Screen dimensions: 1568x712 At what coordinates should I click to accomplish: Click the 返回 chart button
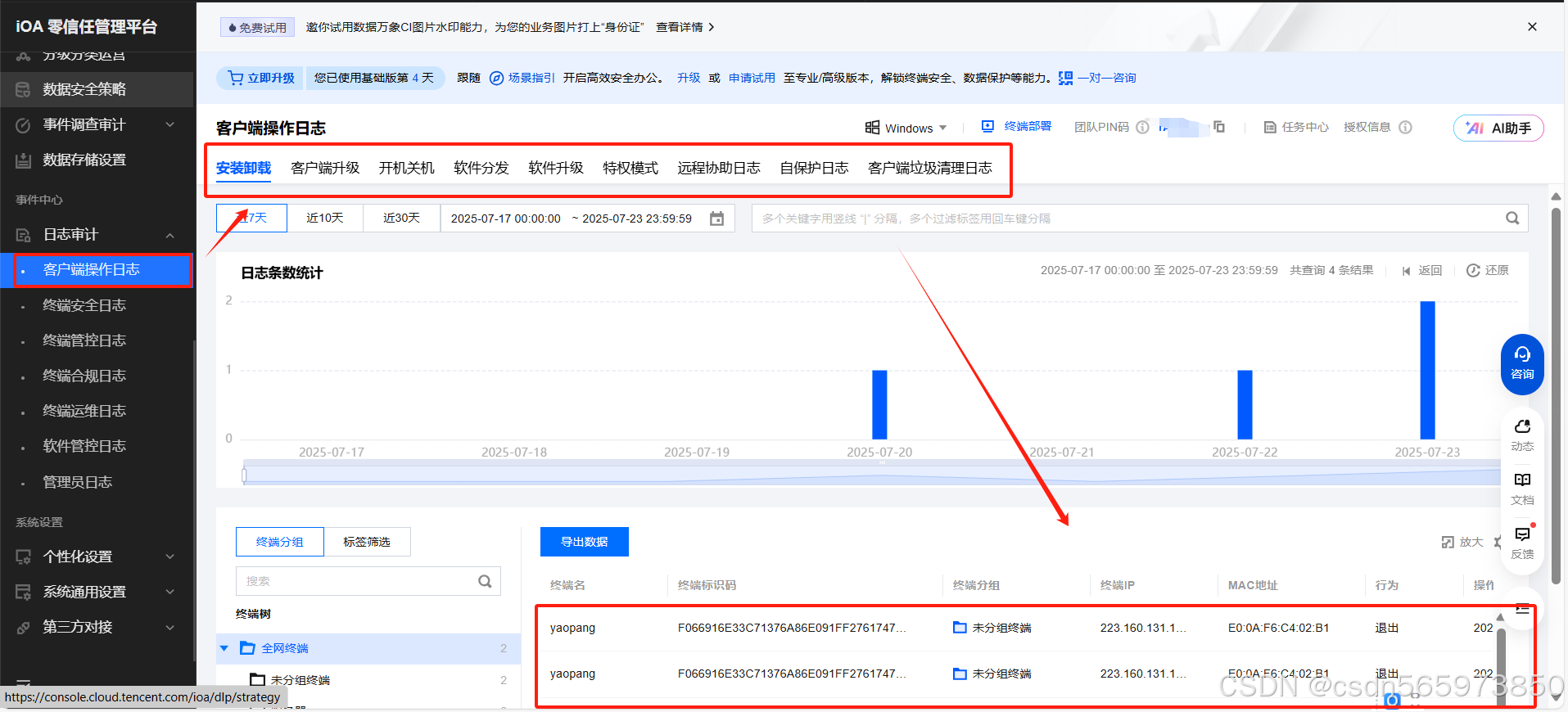[1421, 270]
